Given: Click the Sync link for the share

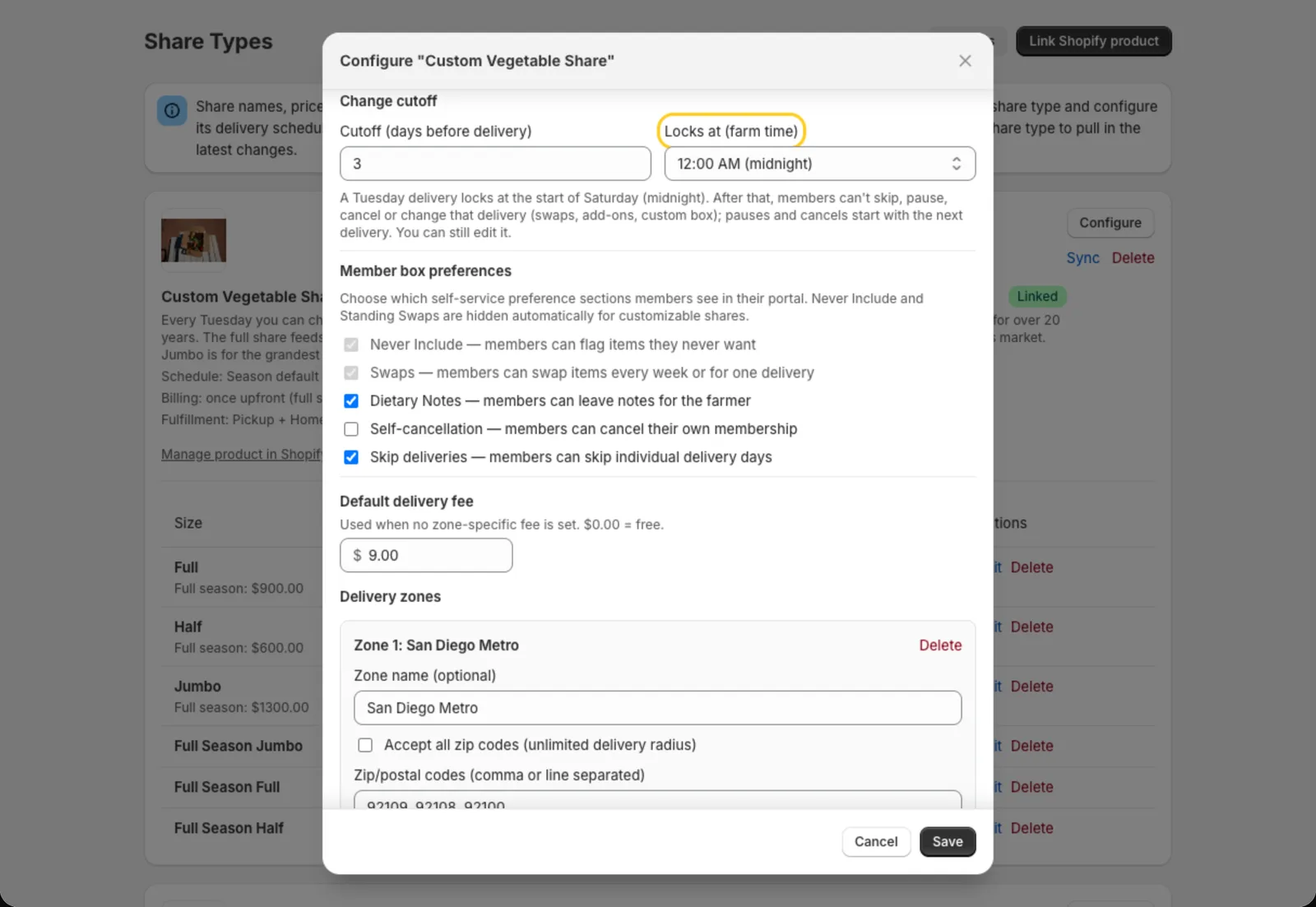Looking at the screenshot, I should pyautogui.click(x=1082, y=257).
